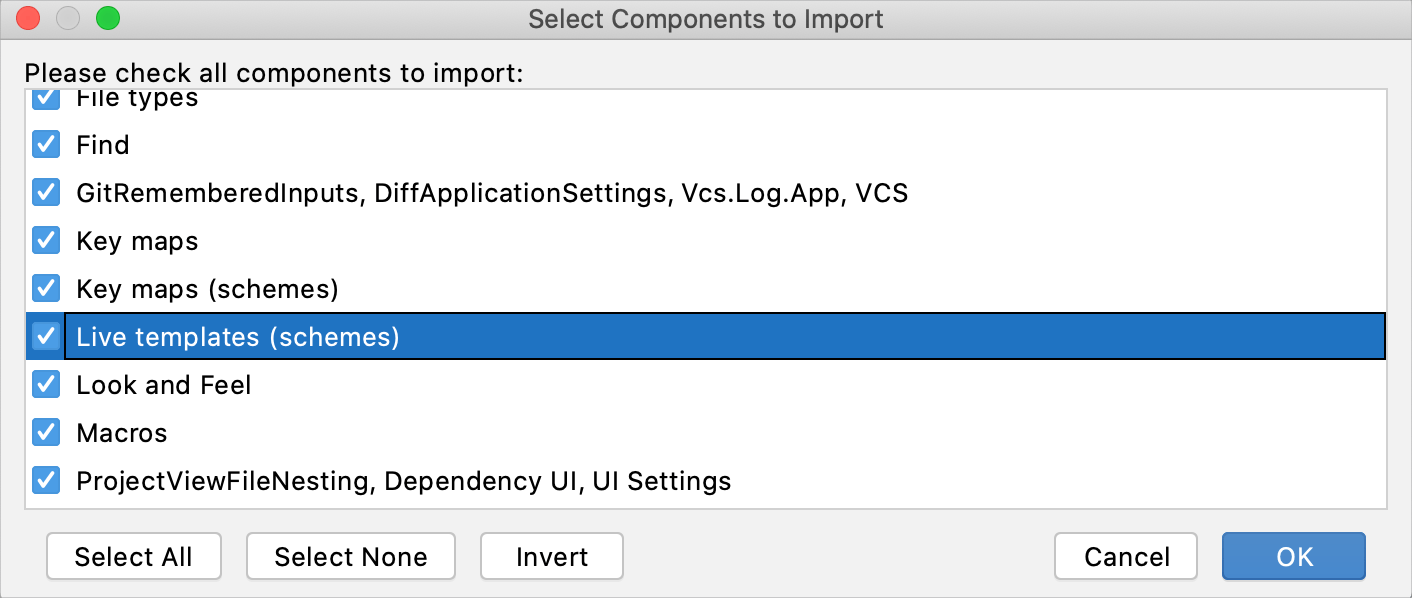Uncheck the ProjectViewFileNesting checkbox
The height and width of the screenshot is (598, 1412).
click(45, 481)
